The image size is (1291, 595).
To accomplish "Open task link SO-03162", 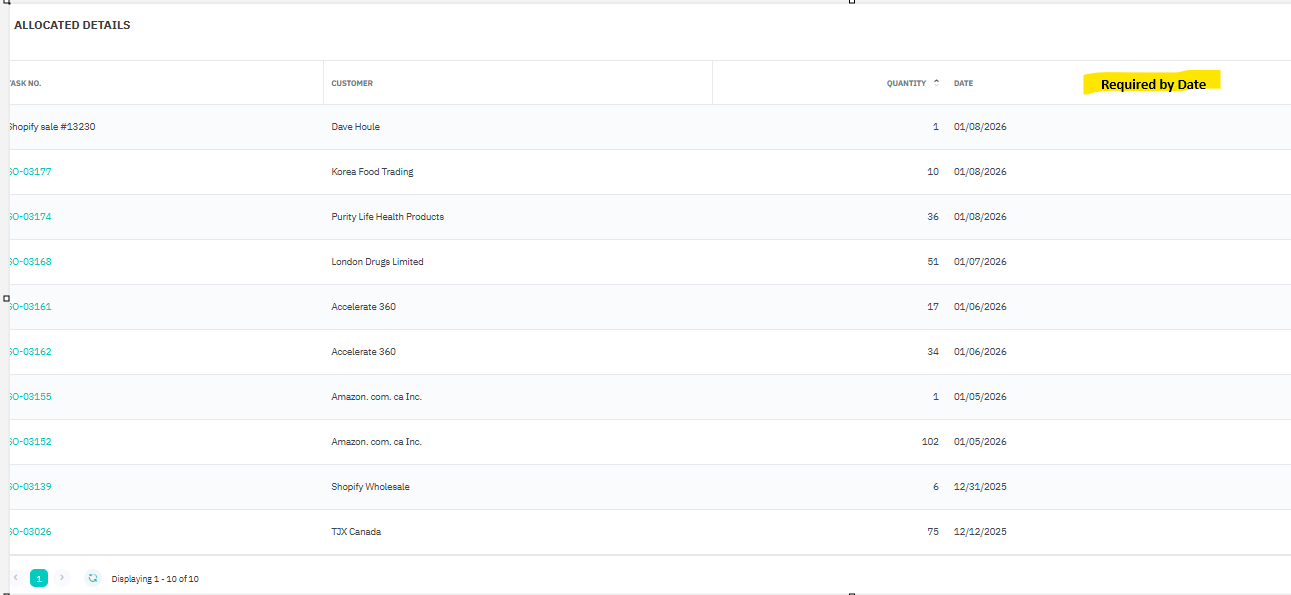I will coord(30,352).
